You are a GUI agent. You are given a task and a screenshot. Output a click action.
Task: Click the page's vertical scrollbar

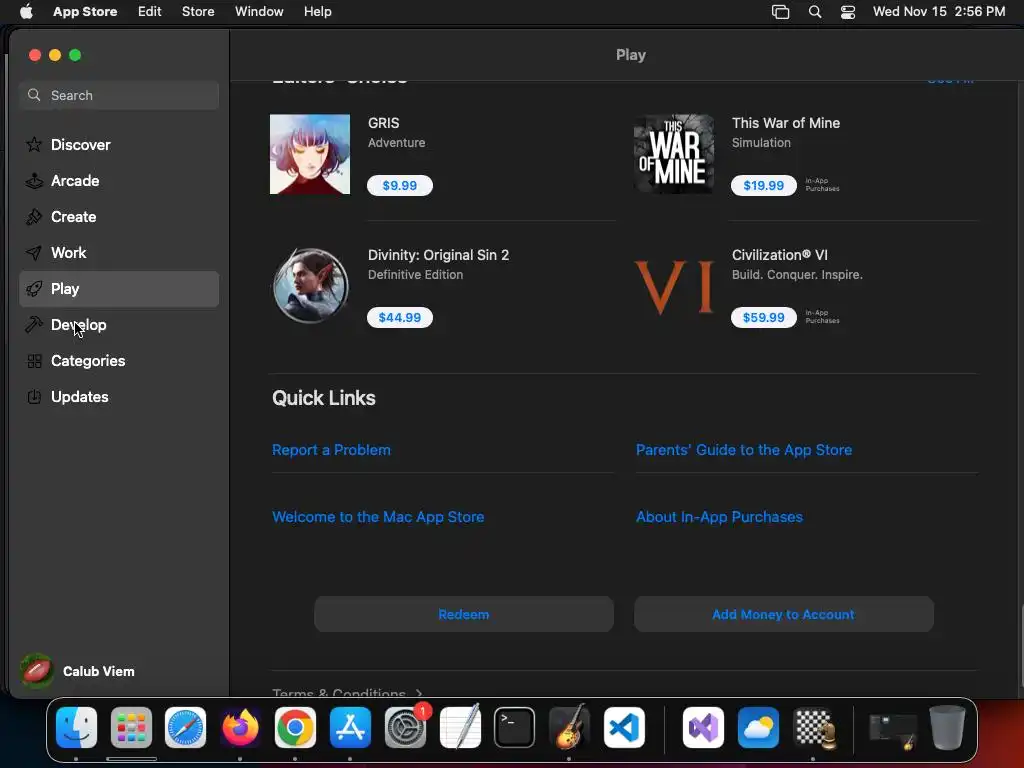pyautogui.click(x=1021, y=647)
